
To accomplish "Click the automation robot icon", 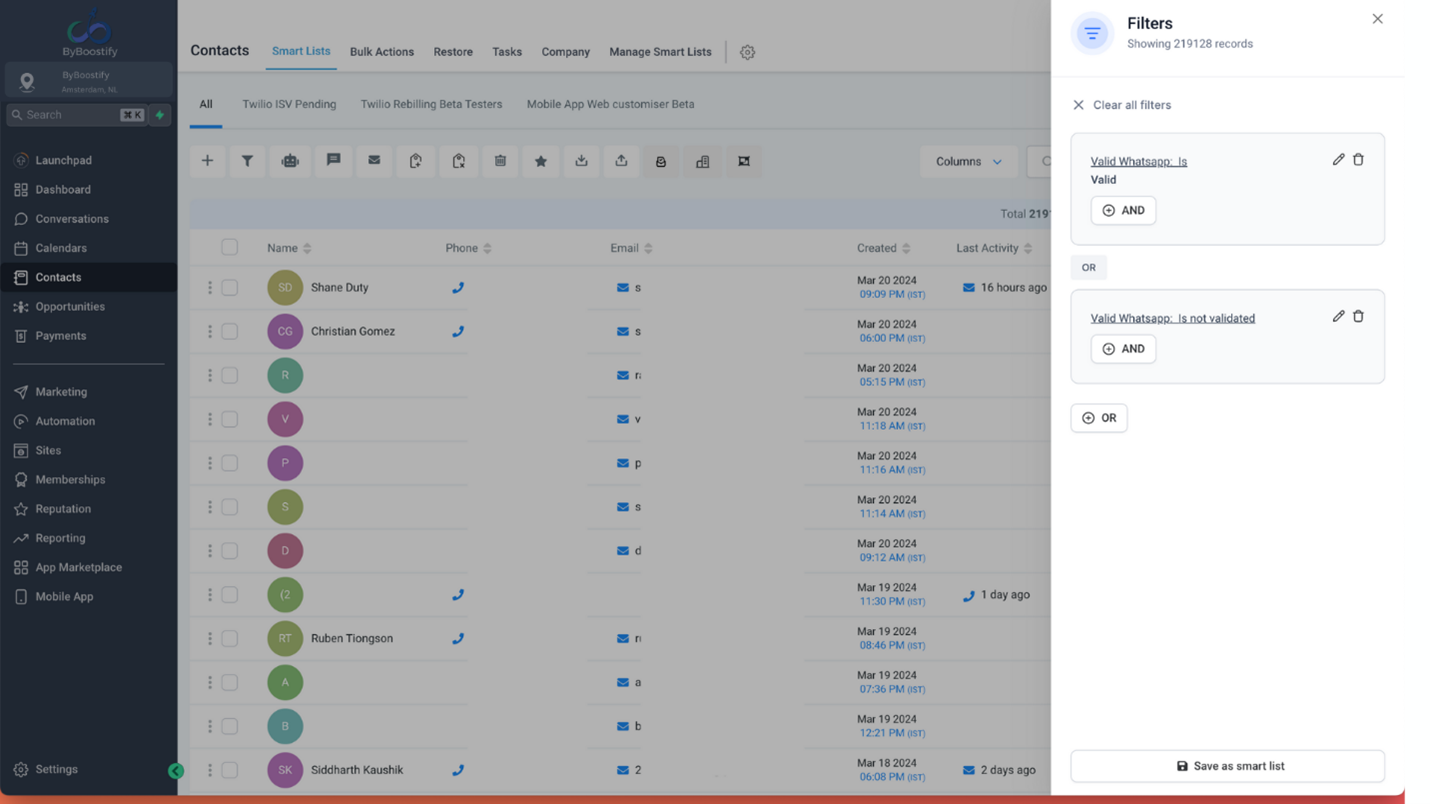I will tap(290, 161).
